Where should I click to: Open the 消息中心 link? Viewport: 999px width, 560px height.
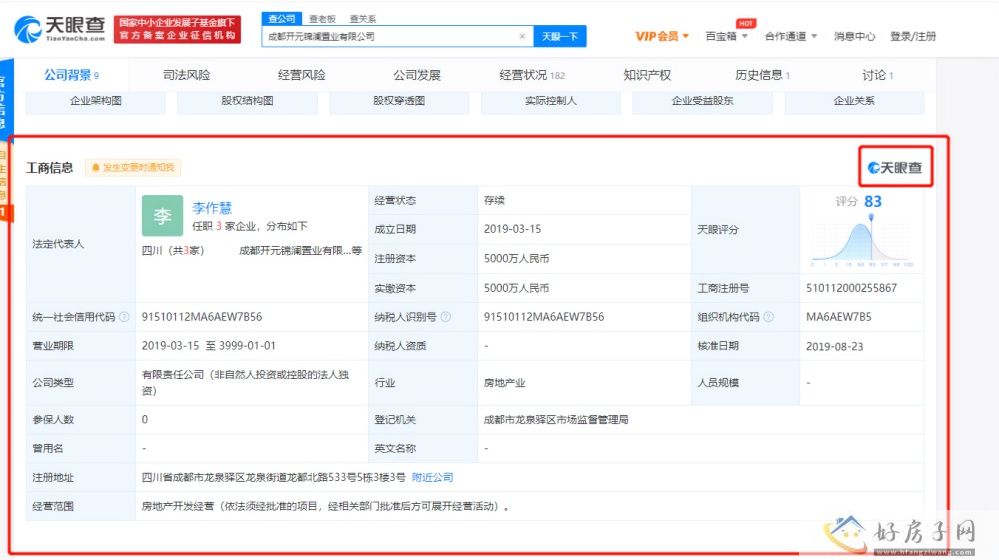click(x=854, y=36)
